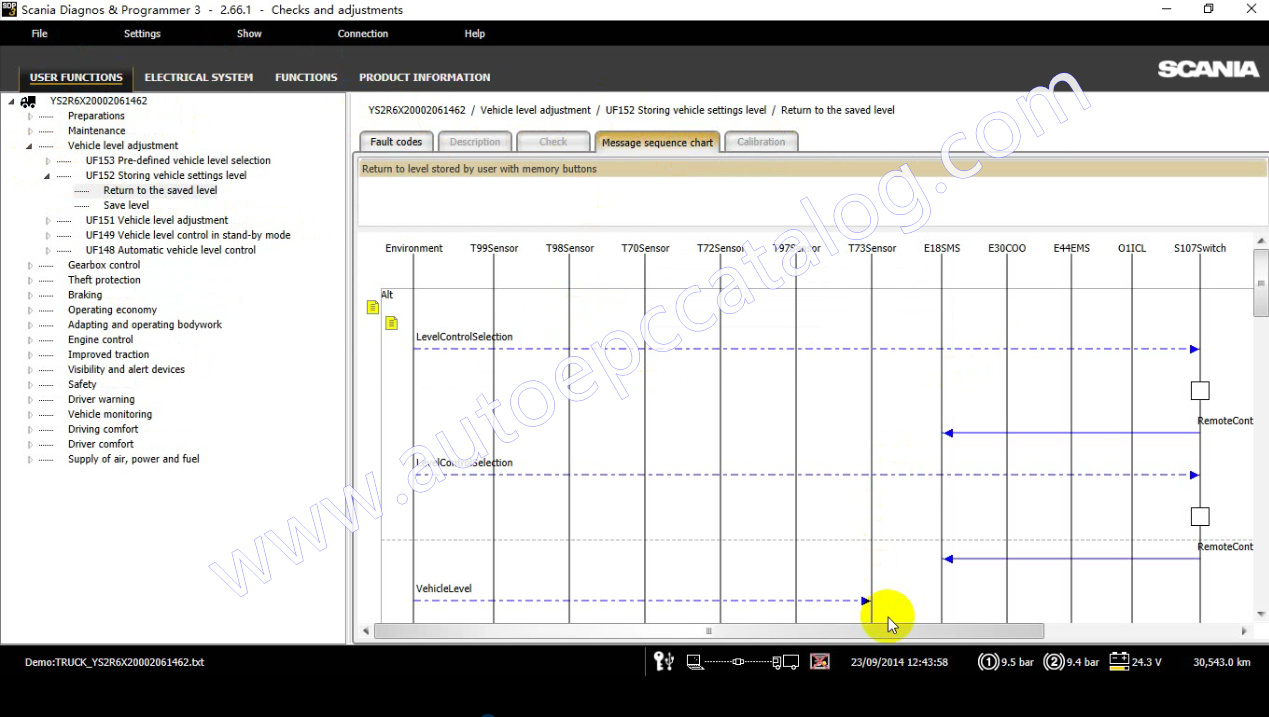The image size is (1269, 717).
Task: Click the computer-to-truck connection status icon
Action: click(742, 662)
